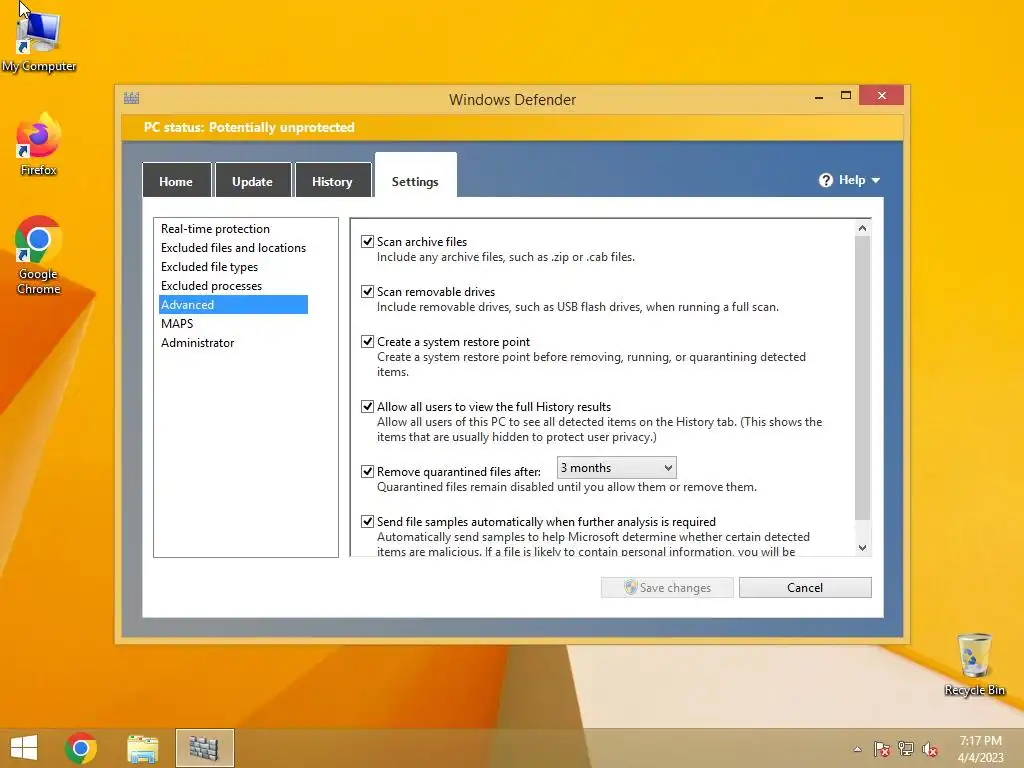Show hidden tray icons arrow

point(857,749)
